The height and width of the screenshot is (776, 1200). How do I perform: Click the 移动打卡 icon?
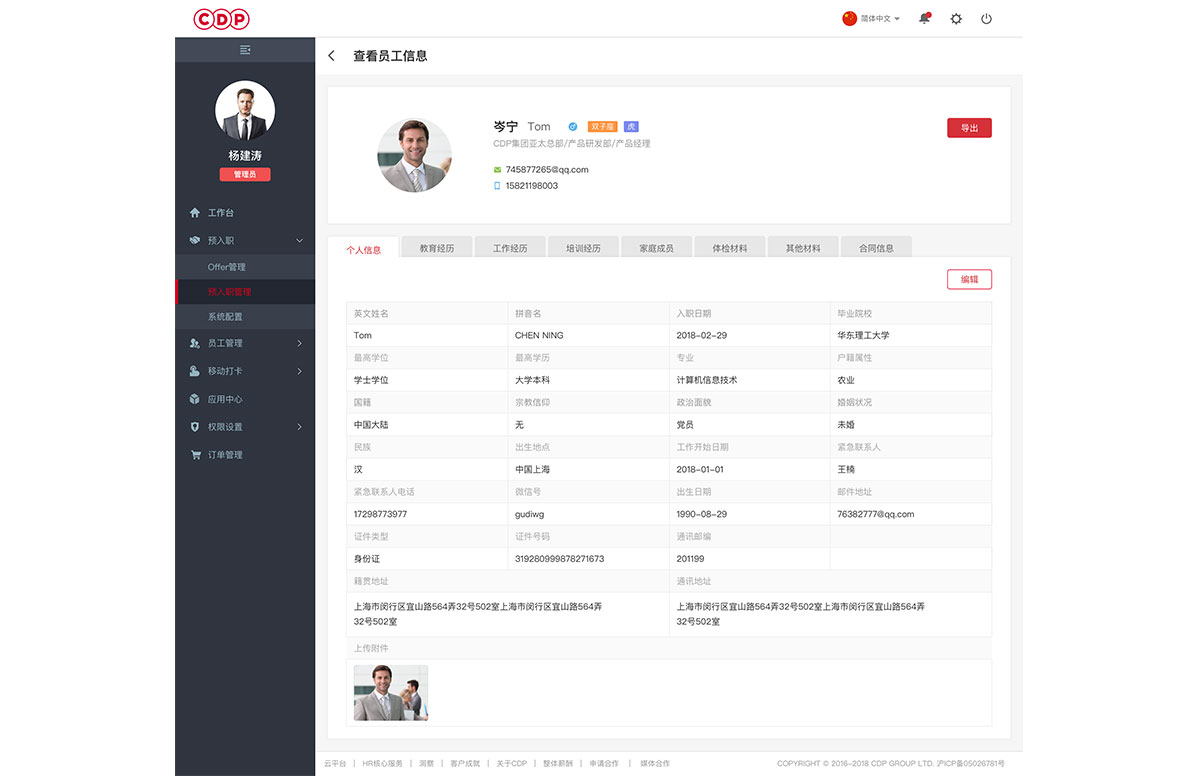click(x=195, y=371)
